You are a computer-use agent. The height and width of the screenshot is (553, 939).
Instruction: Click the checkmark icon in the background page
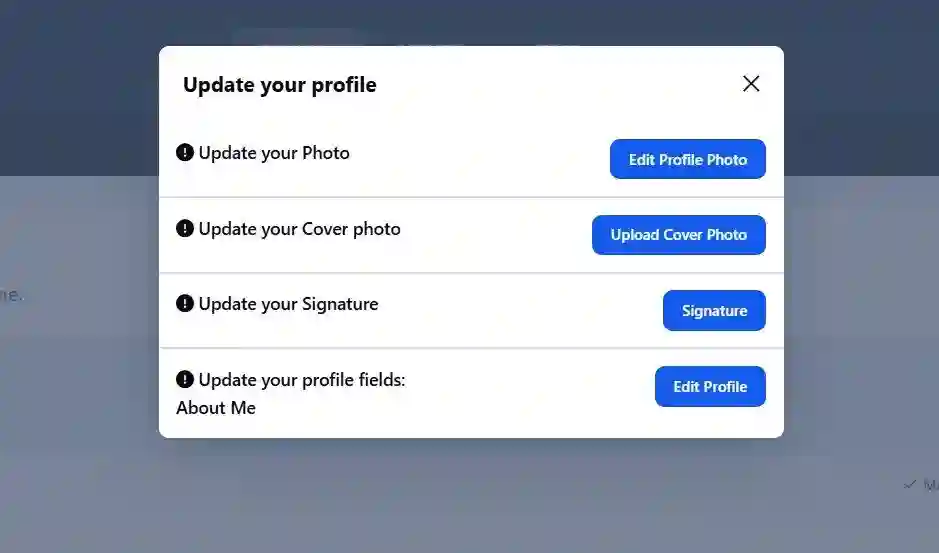pos(910,484)
